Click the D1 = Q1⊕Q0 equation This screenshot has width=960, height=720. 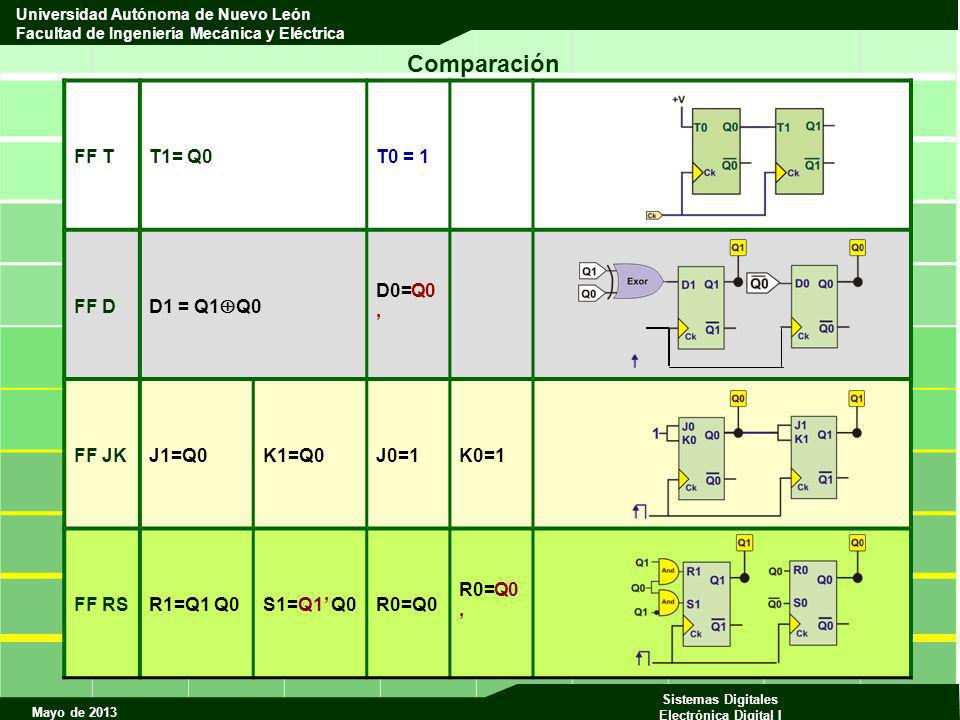click(205, 306)
